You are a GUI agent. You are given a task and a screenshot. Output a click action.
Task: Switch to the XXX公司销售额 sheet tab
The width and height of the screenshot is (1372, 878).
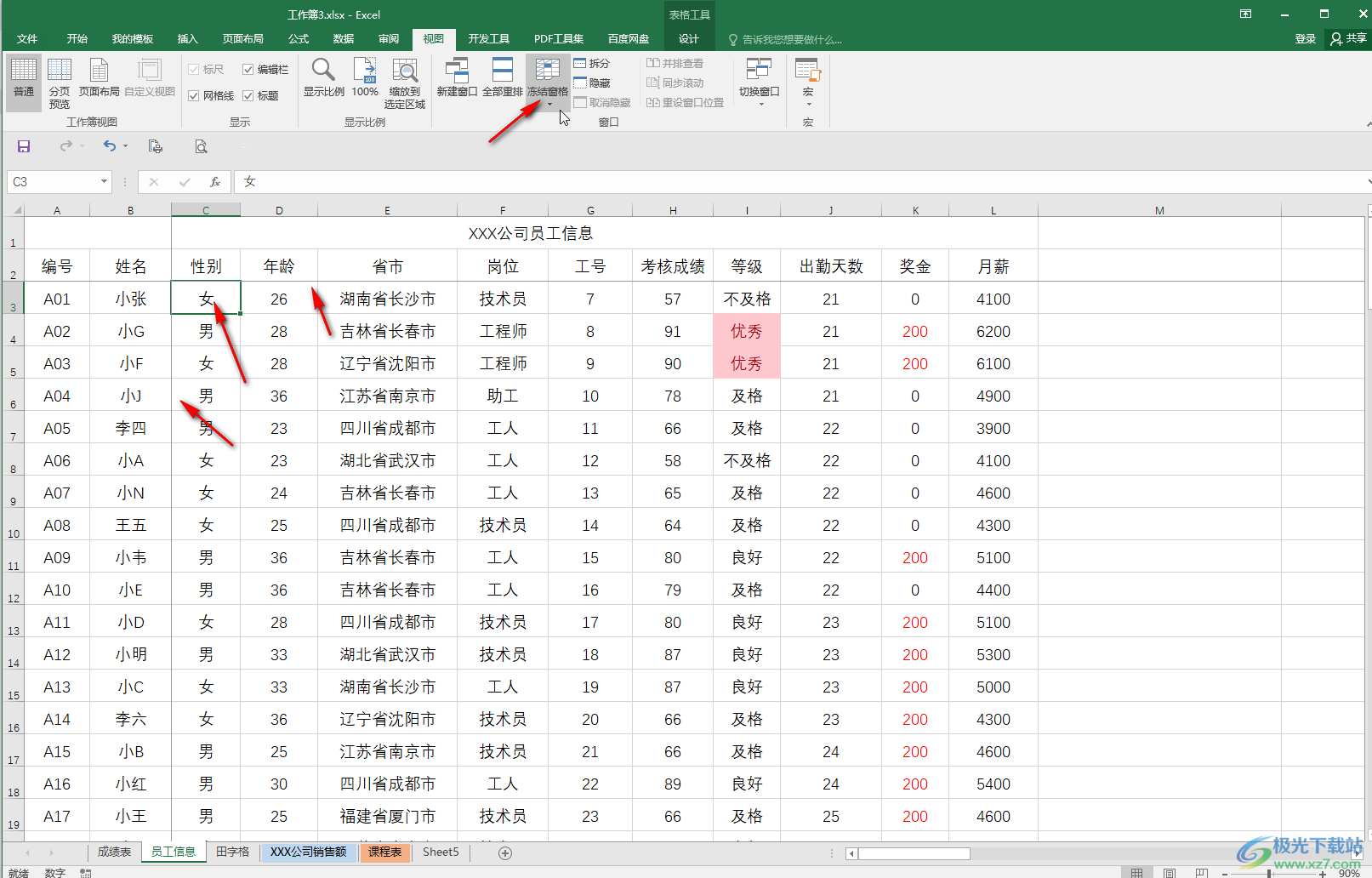(308, 852)
